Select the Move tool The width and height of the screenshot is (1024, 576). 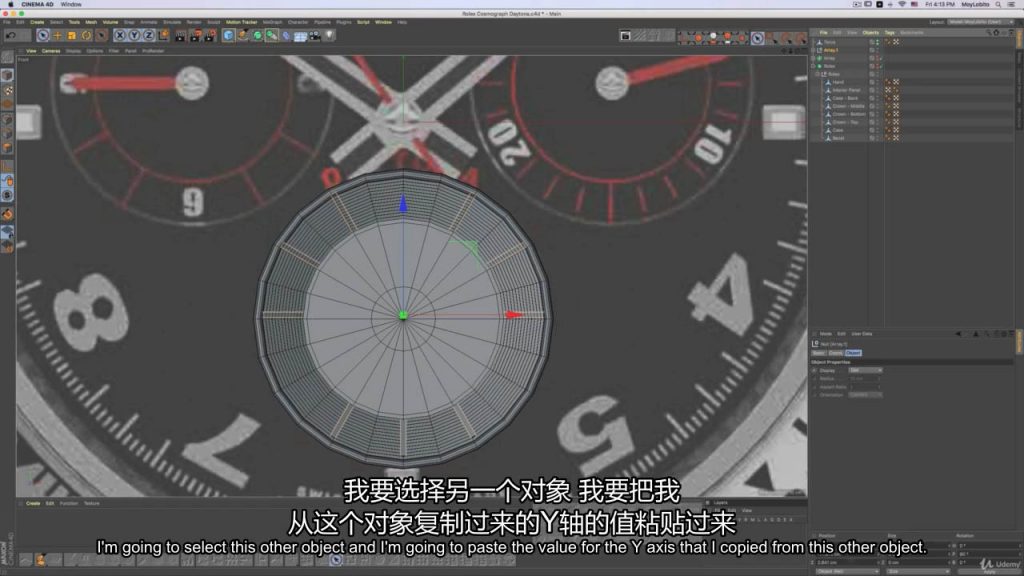57,35
